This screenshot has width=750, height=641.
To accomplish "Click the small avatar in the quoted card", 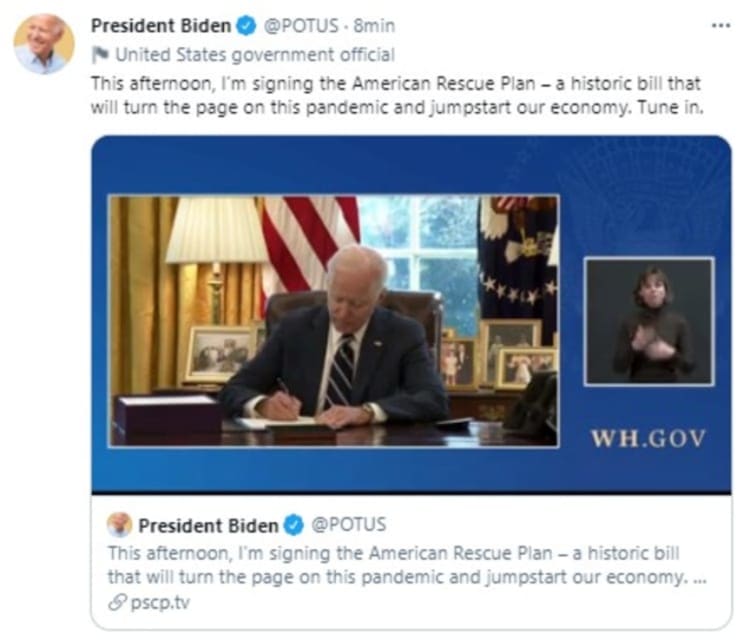I will (x=119, y=525).
